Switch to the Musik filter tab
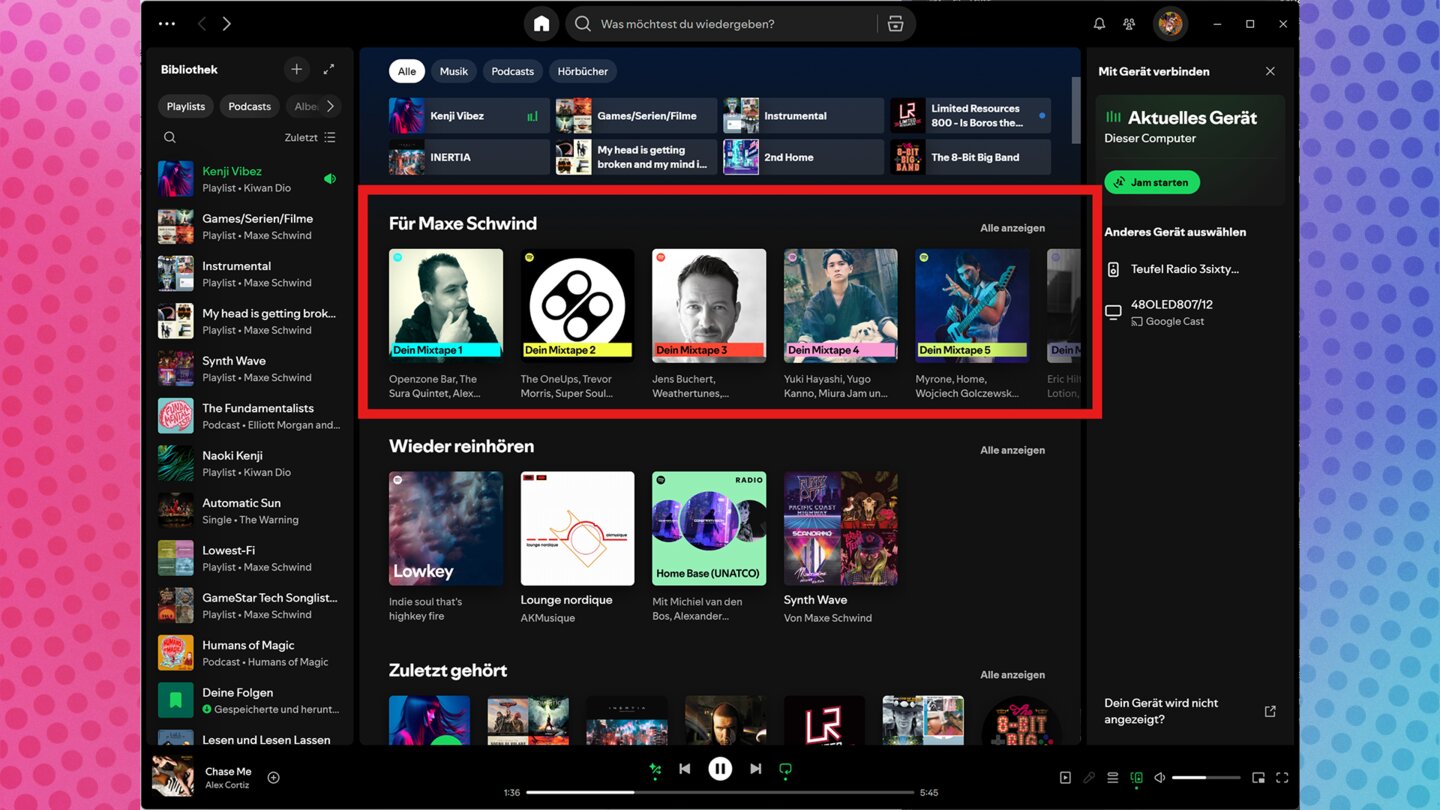Viewport: 1440px width, 810px height. (x=454, y=71)
